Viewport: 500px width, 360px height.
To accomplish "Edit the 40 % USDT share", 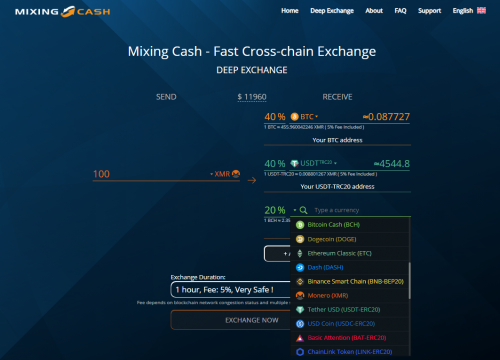I will tap(275, 164).
